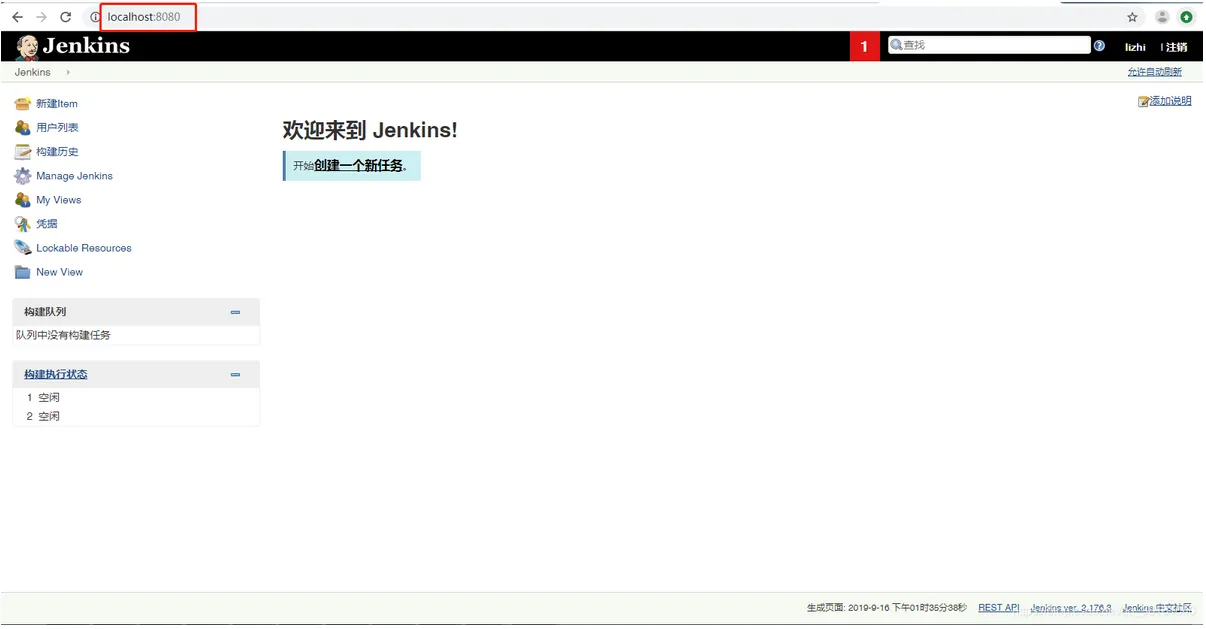The height and width of the screenshot is (629, 1206).
Task: Focus the 查找 search box
Action: (990, 45)
